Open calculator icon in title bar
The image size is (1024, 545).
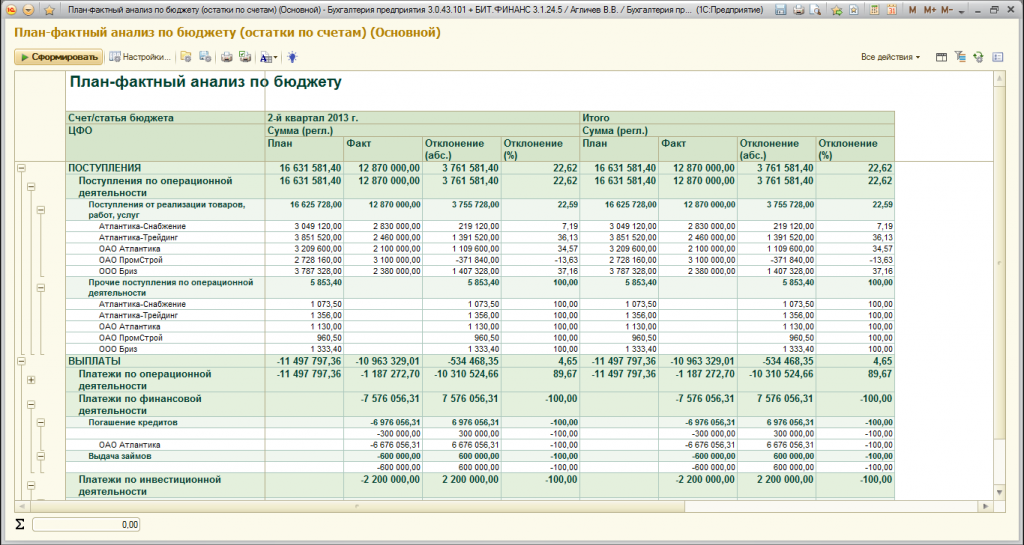coord(872,10)
